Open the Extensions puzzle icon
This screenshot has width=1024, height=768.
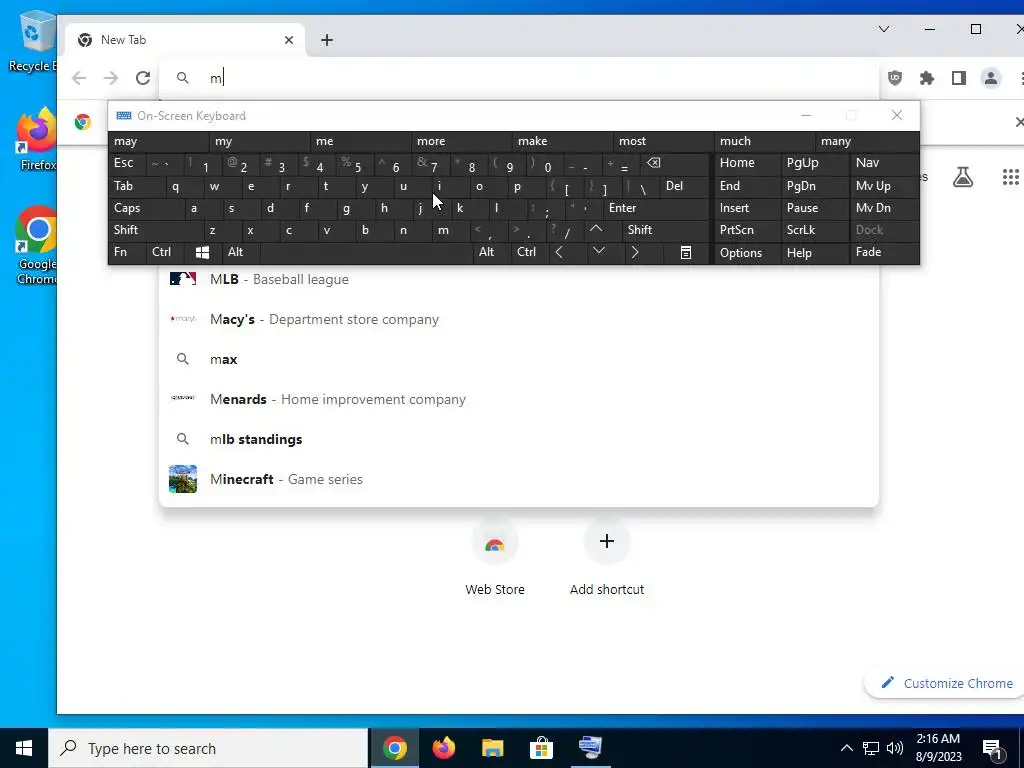927,78
